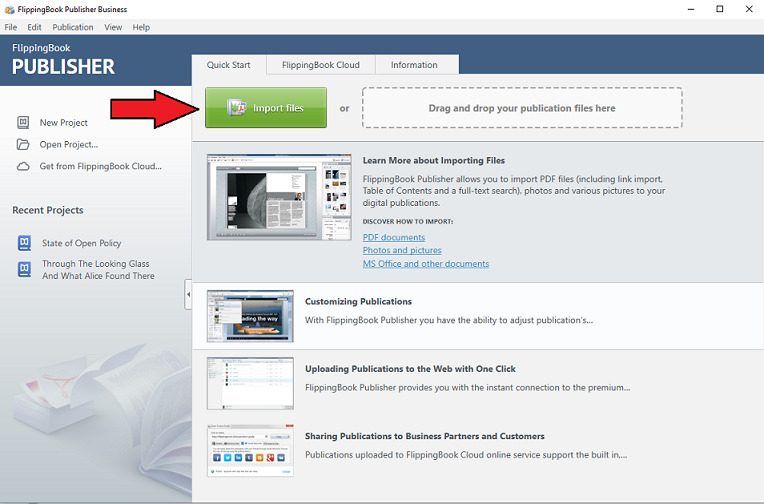Expand Uploading Publications to the Web section

tap(410, 369)
